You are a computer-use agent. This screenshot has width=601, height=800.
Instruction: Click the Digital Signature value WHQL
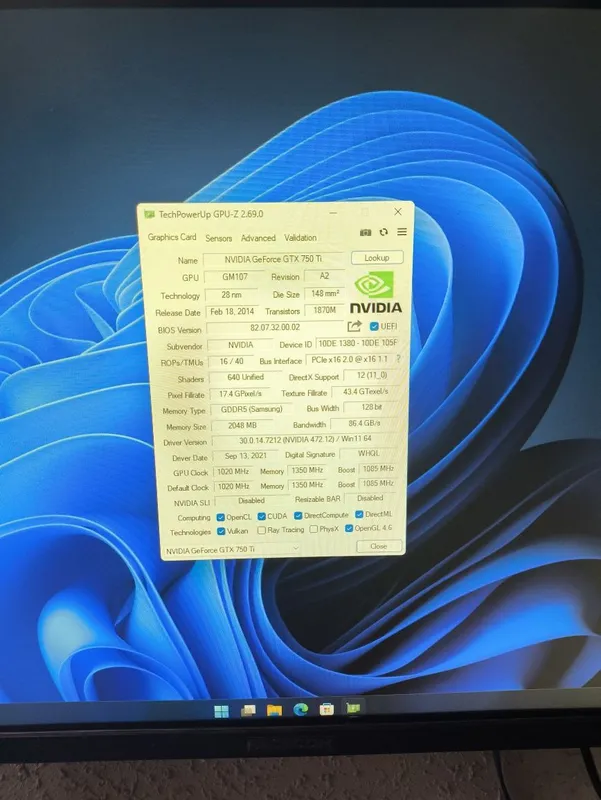click(368, 453)
